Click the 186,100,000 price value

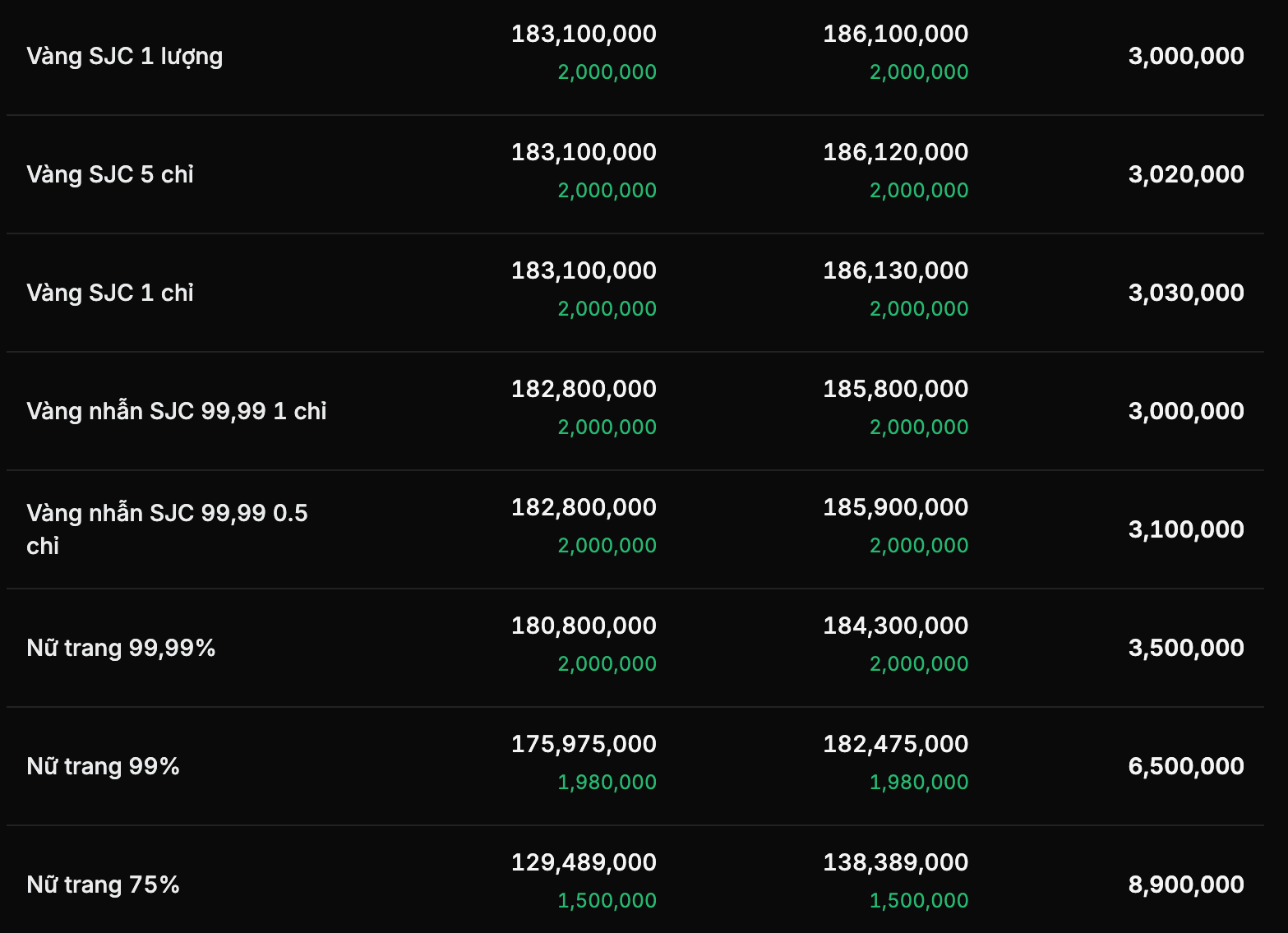895,34
